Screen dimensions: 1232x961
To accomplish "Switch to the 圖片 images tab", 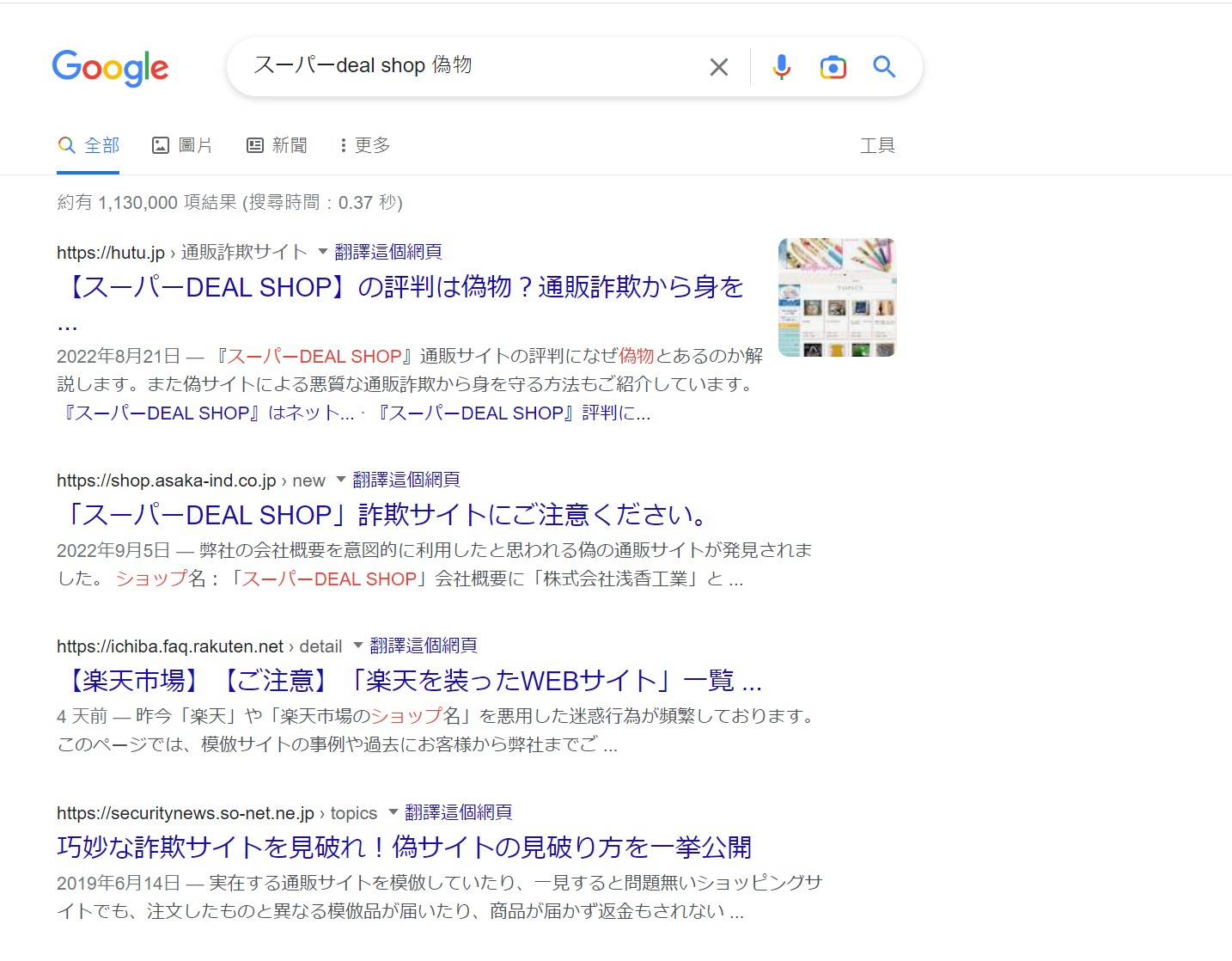I will click(182, 145).
